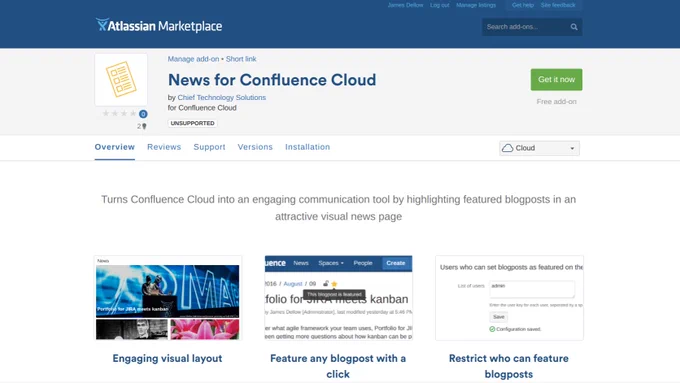
Task: Click the News add-on logo icon
Action: tap(121, 79)
